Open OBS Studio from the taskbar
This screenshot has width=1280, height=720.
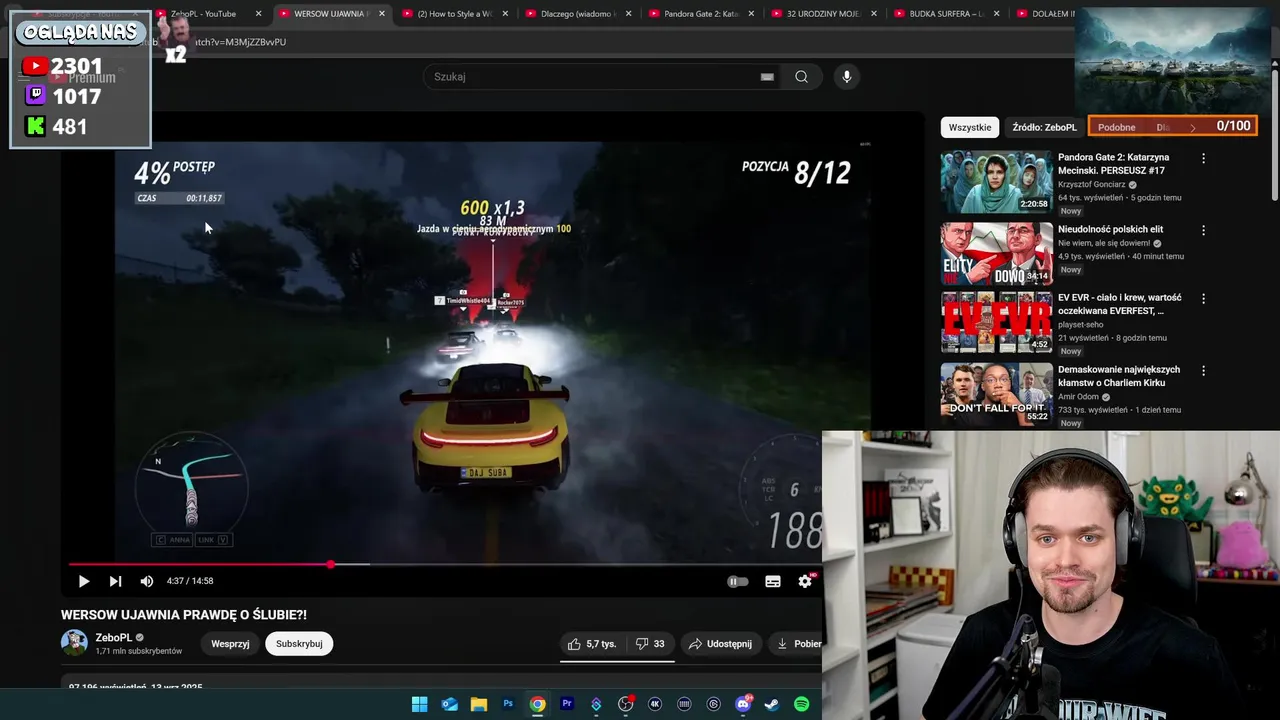tap(626, 704)
